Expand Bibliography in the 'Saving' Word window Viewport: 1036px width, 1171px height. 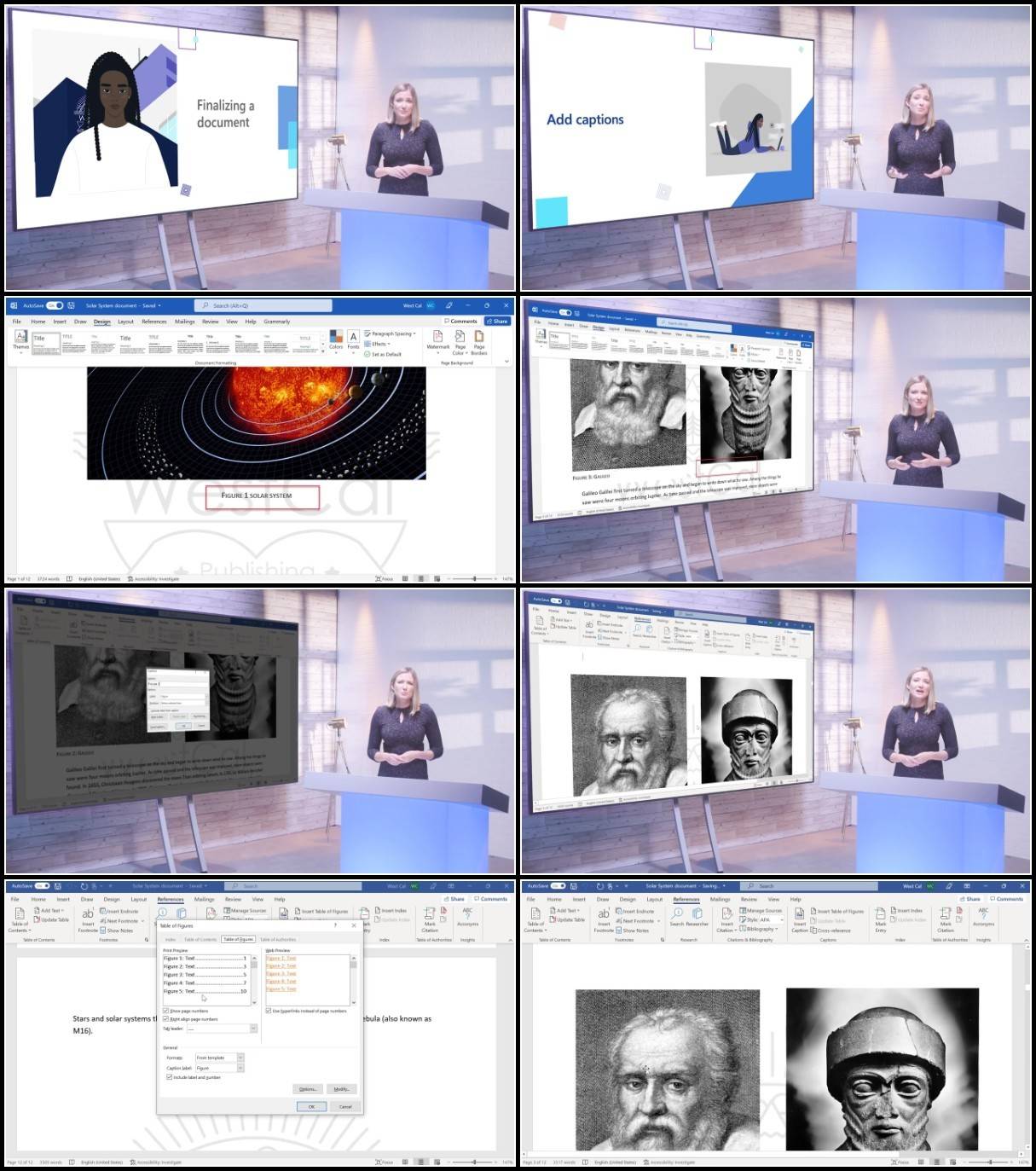click(x=759, y=930)
